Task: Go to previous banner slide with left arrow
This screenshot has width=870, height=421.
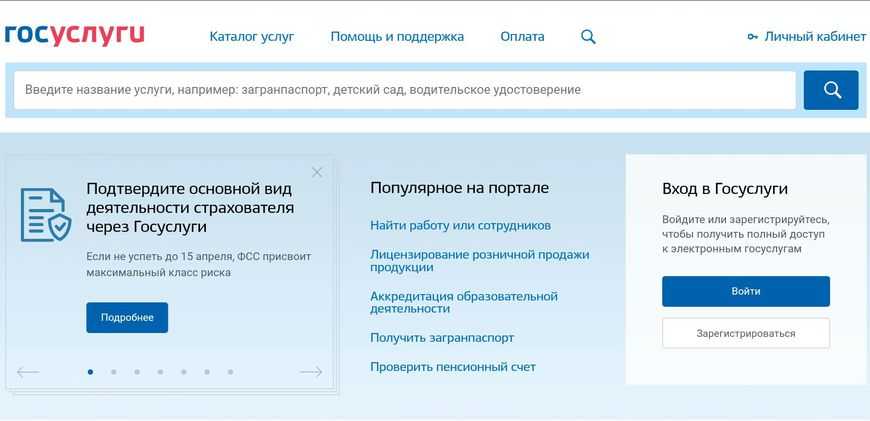Action: pyautogui.click(x=28, y=372)
